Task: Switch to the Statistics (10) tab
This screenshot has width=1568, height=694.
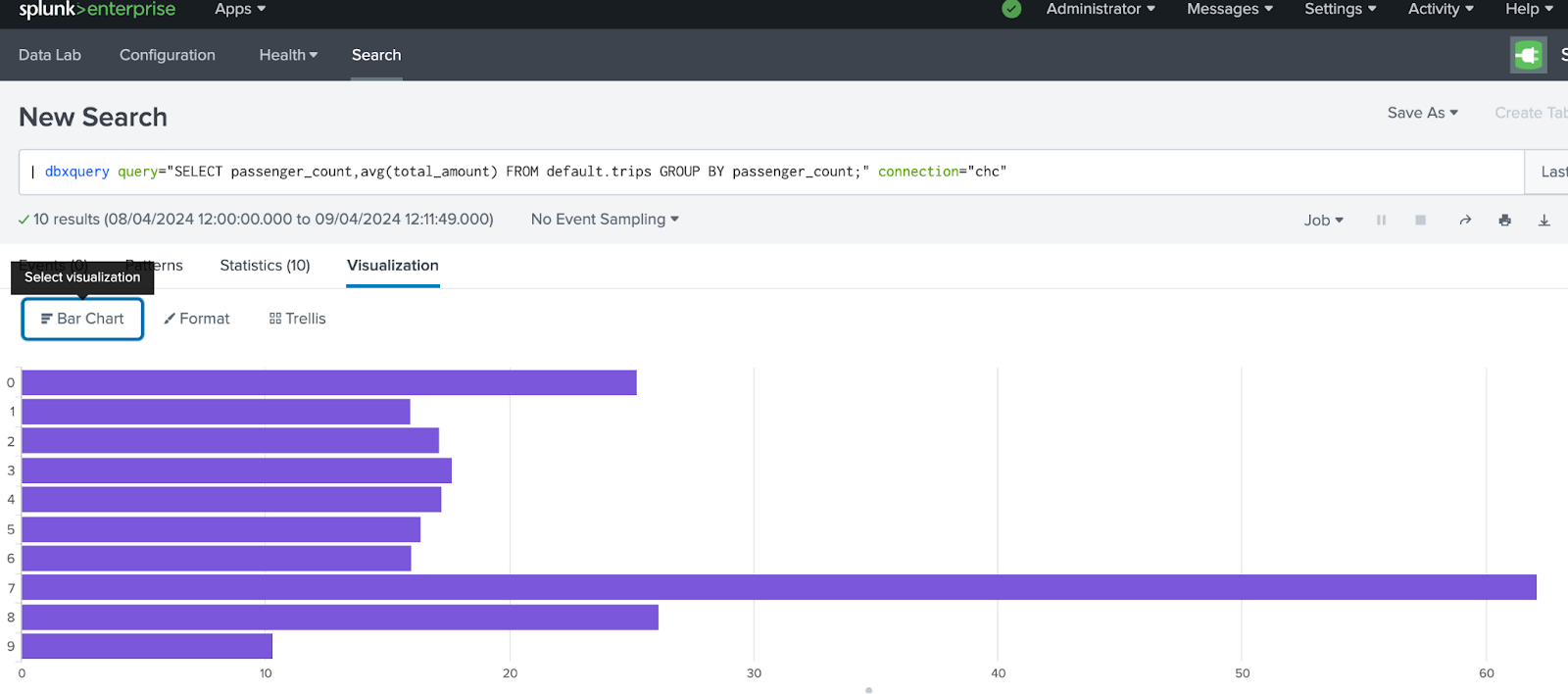Action: pos(265,266)
